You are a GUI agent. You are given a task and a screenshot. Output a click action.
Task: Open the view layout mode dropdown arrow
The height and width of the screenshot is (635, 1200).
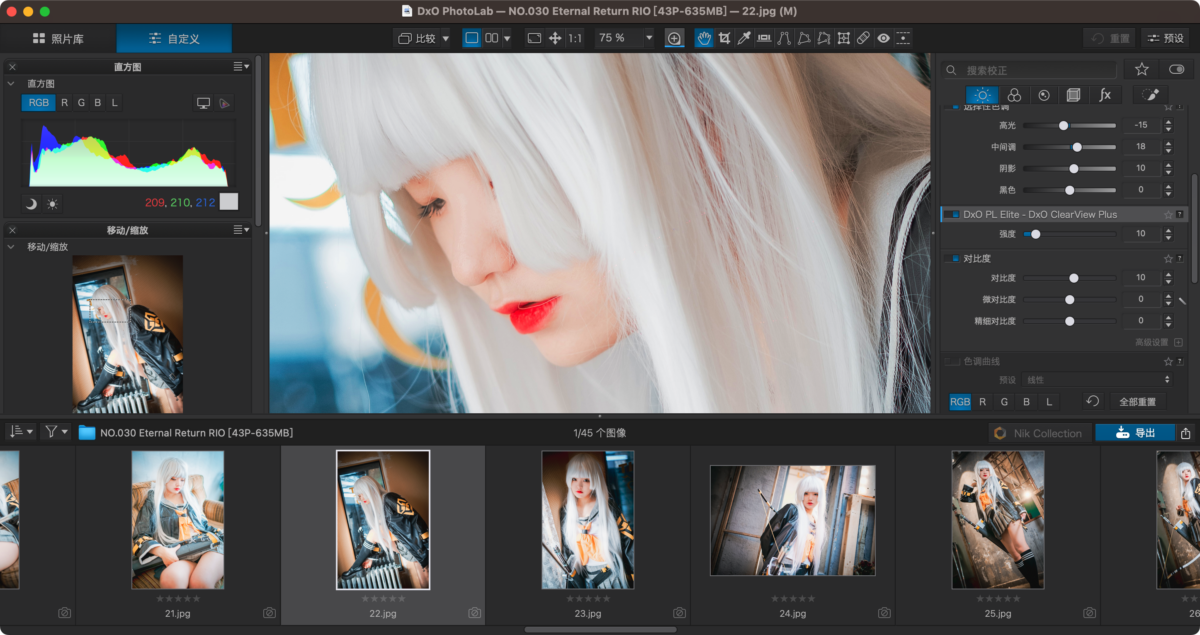coord(507,38)
